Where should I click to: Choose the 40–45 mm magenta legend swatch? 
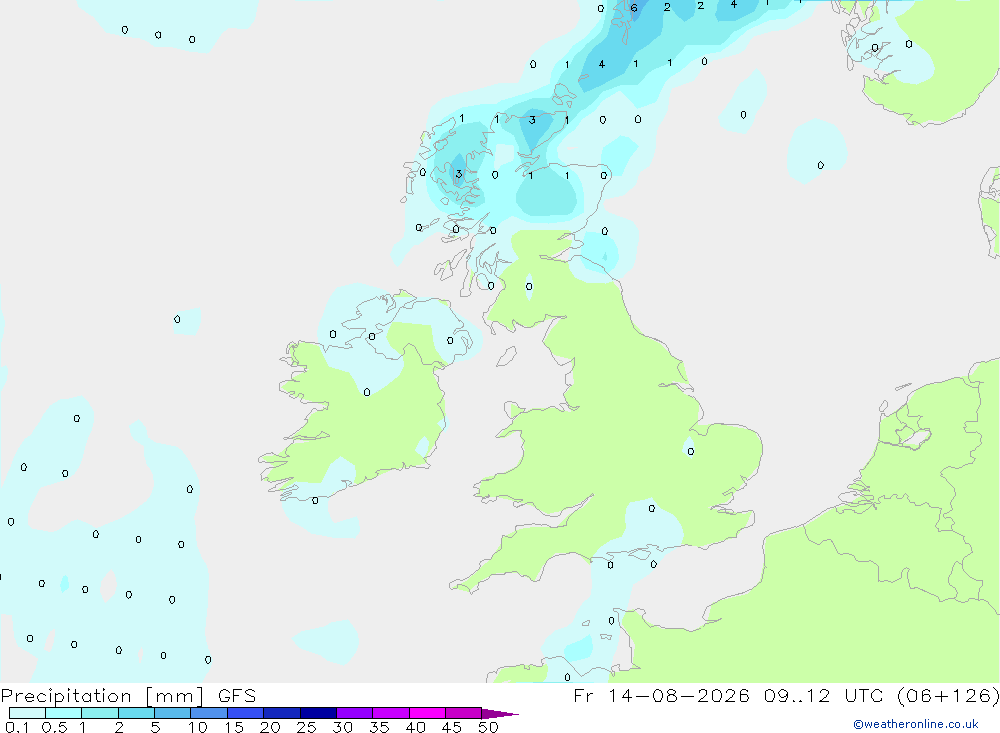427,713
